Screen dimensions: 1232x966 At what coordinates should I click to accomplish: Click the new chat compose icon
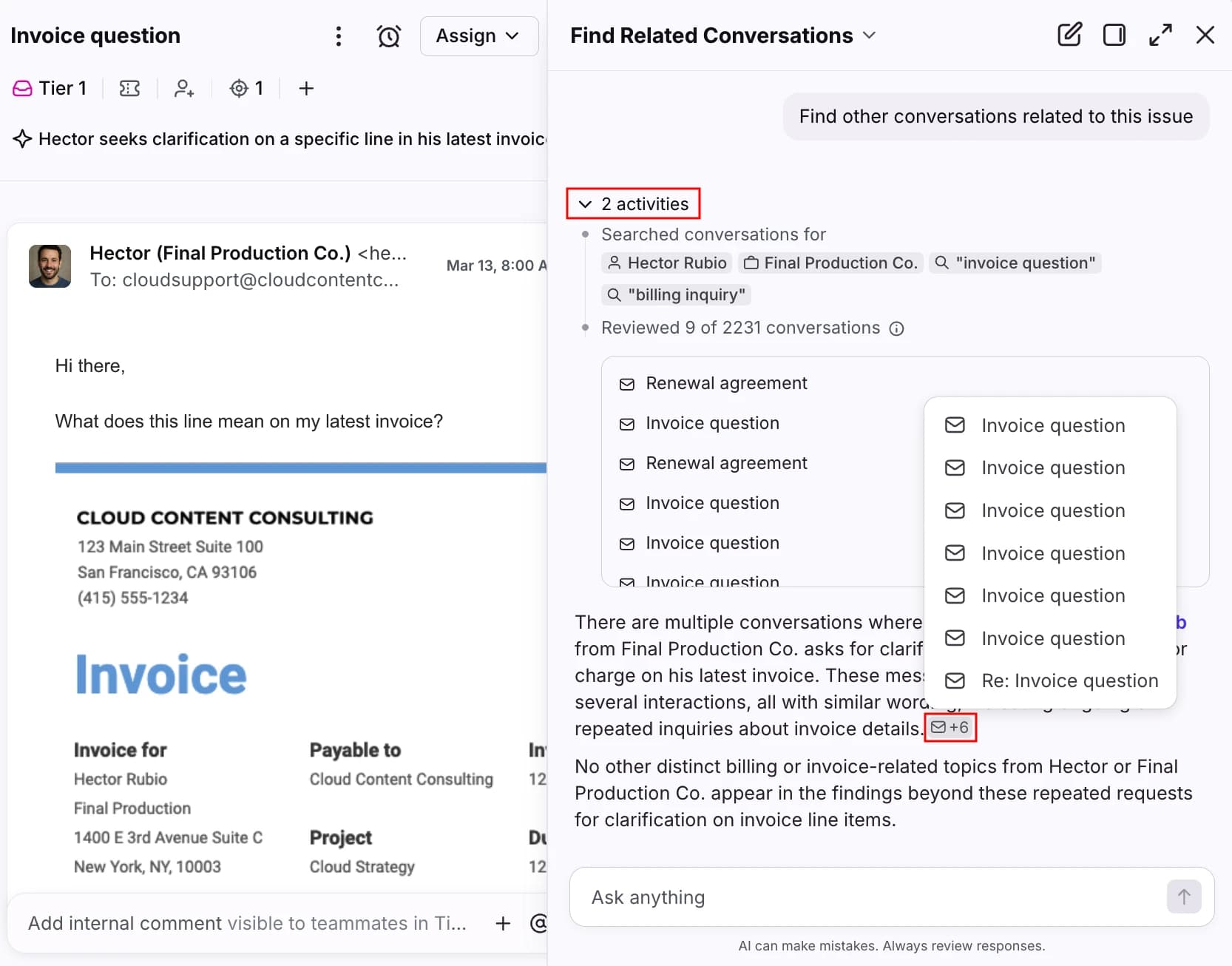pyautogui.click(x=1069, y=35)
